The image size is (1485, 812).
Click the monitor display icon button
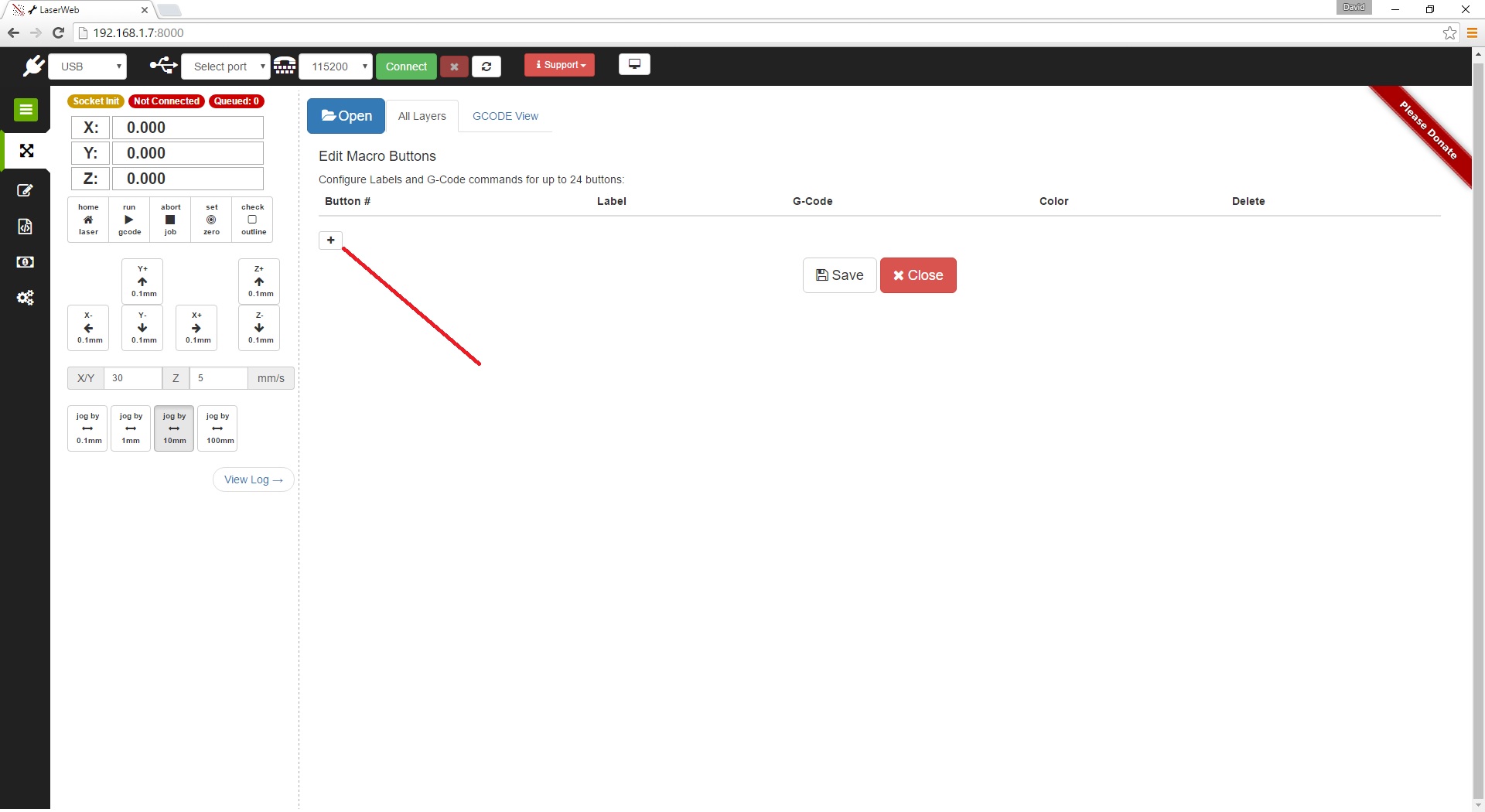[x=634, y=64]
